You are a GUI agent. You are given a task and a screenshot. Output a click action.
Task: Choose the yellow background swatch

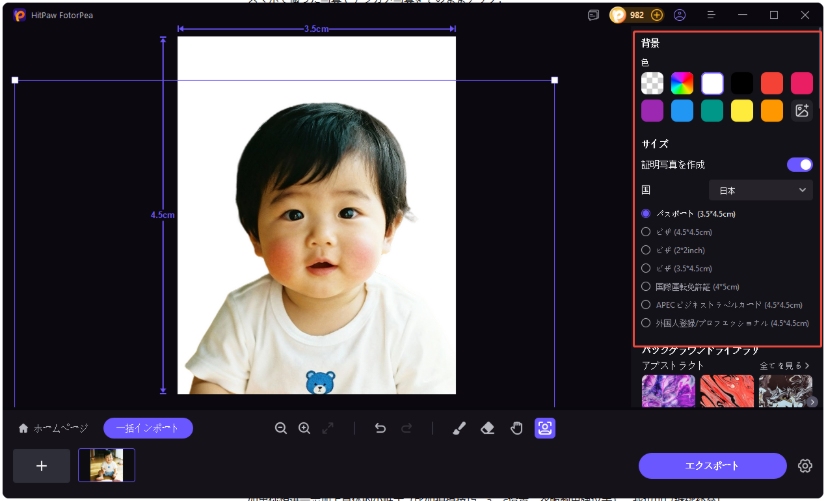click(742, 111)
